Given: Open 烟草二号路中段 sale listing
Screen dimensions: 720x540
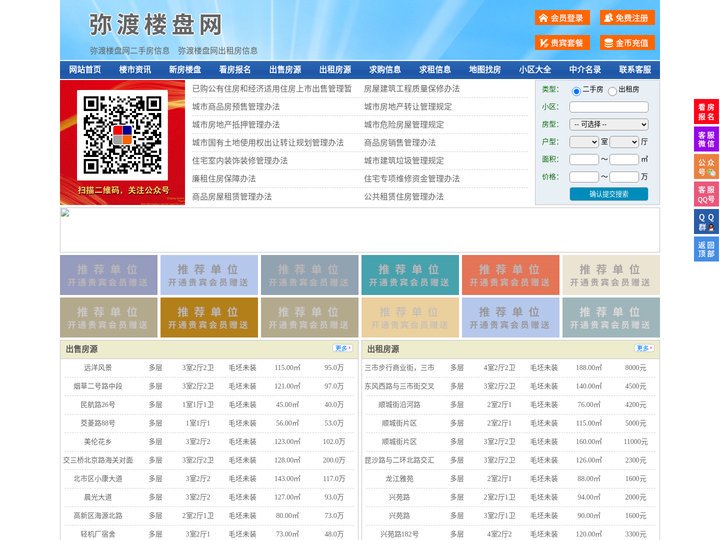Looking at the screenshot, I should coord(98,386).
